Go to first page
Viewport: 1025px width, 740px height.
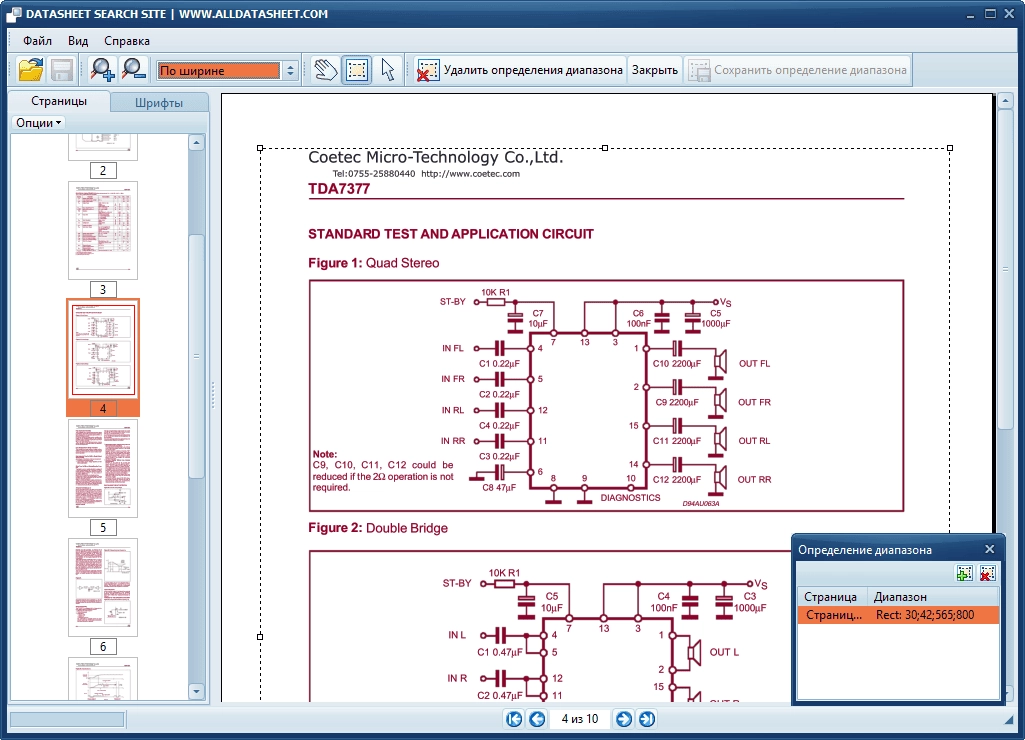pos(514,719)
